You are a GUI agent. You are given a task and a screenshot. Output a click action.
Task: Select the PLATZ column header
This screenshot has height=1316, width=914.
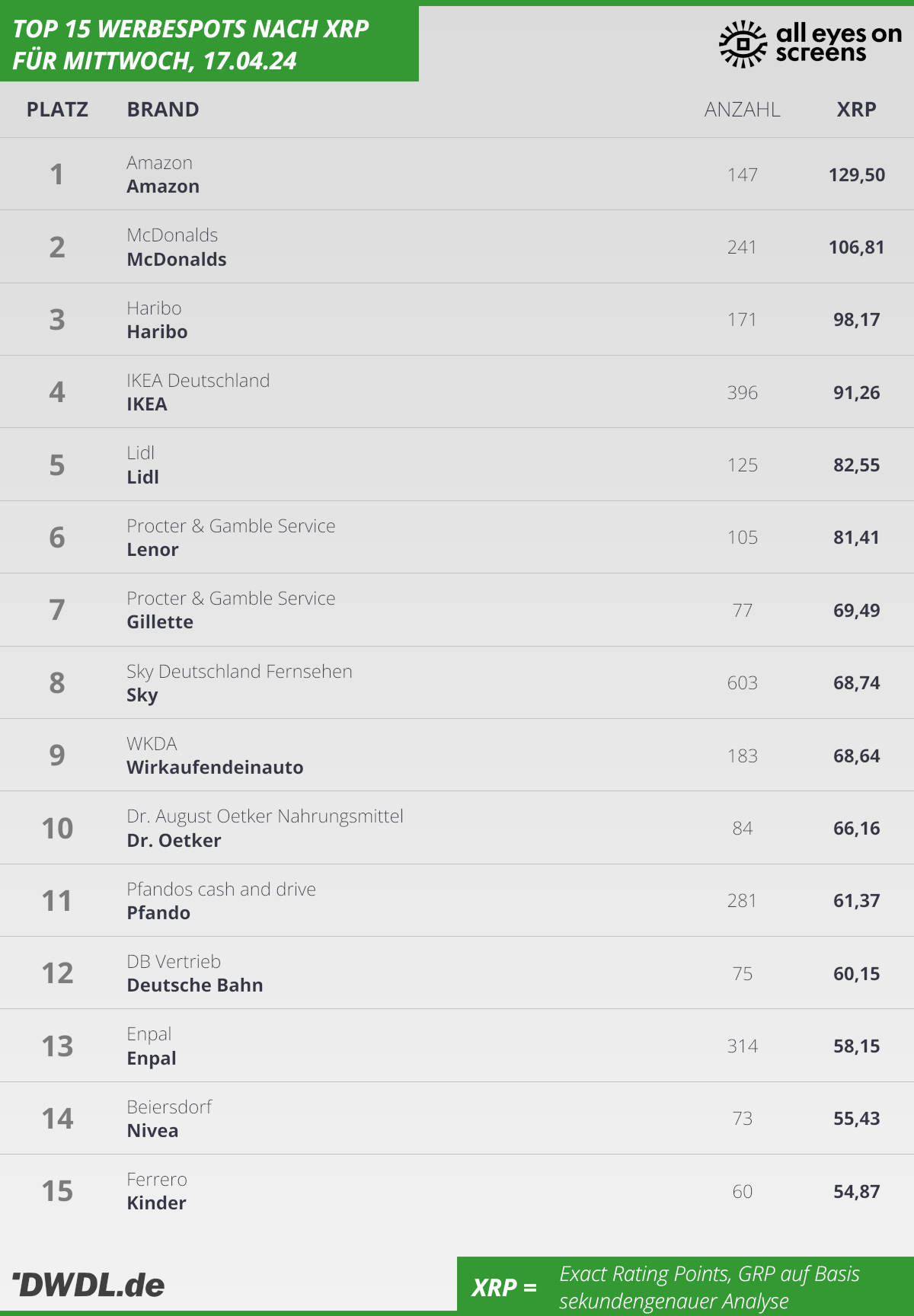pyautogui.click(x=57, y=110)
